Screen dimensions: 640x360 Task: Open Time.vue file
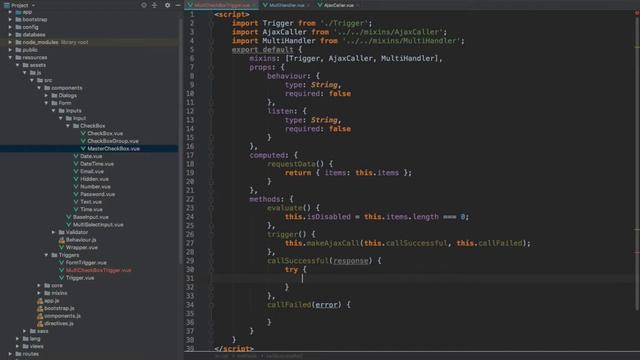tap(91, 209)
